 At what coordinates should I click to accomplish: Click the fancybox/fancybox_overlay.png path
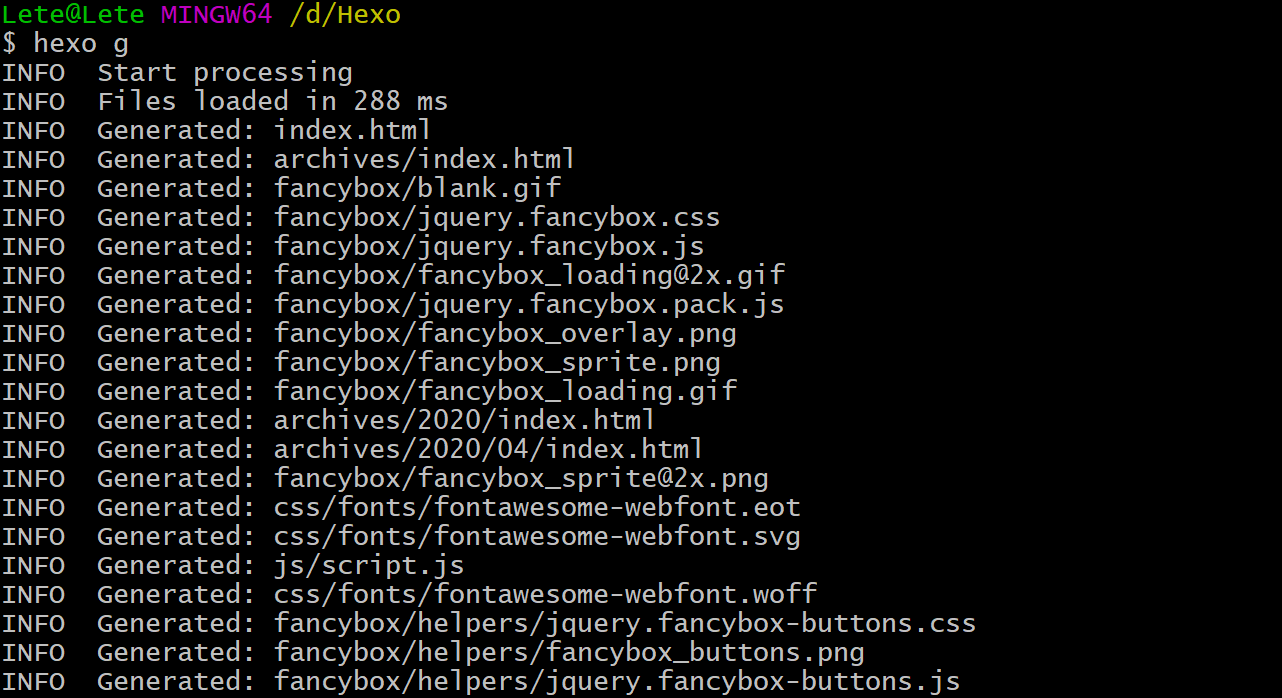pyautogui.click(x=505, y=334)
